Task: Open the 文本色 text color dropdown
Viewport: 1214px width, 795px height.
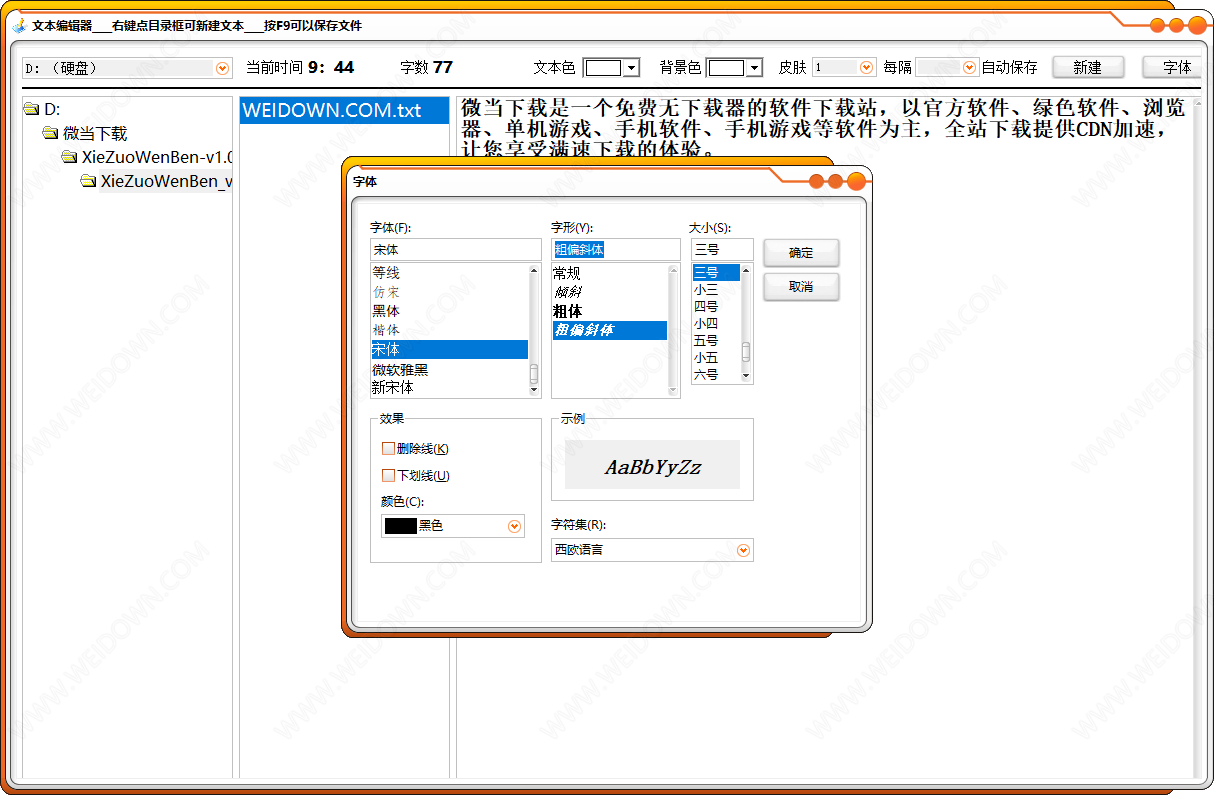Action: point(631,68)
